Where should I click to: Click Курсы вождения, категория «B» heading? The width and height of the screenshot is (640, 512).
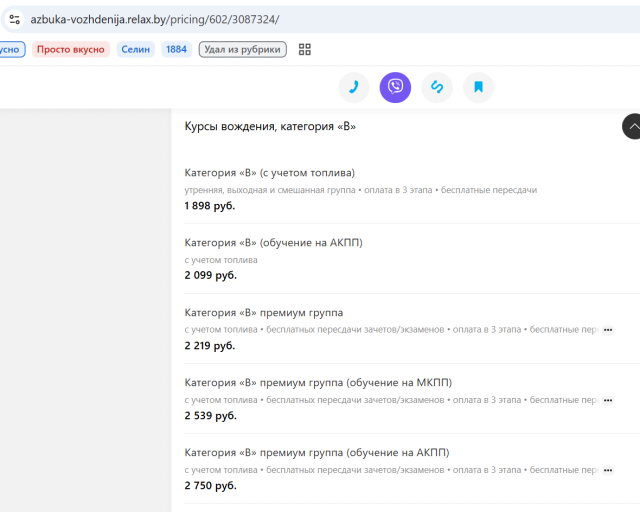pyautogui.click(x=270, y=126)
